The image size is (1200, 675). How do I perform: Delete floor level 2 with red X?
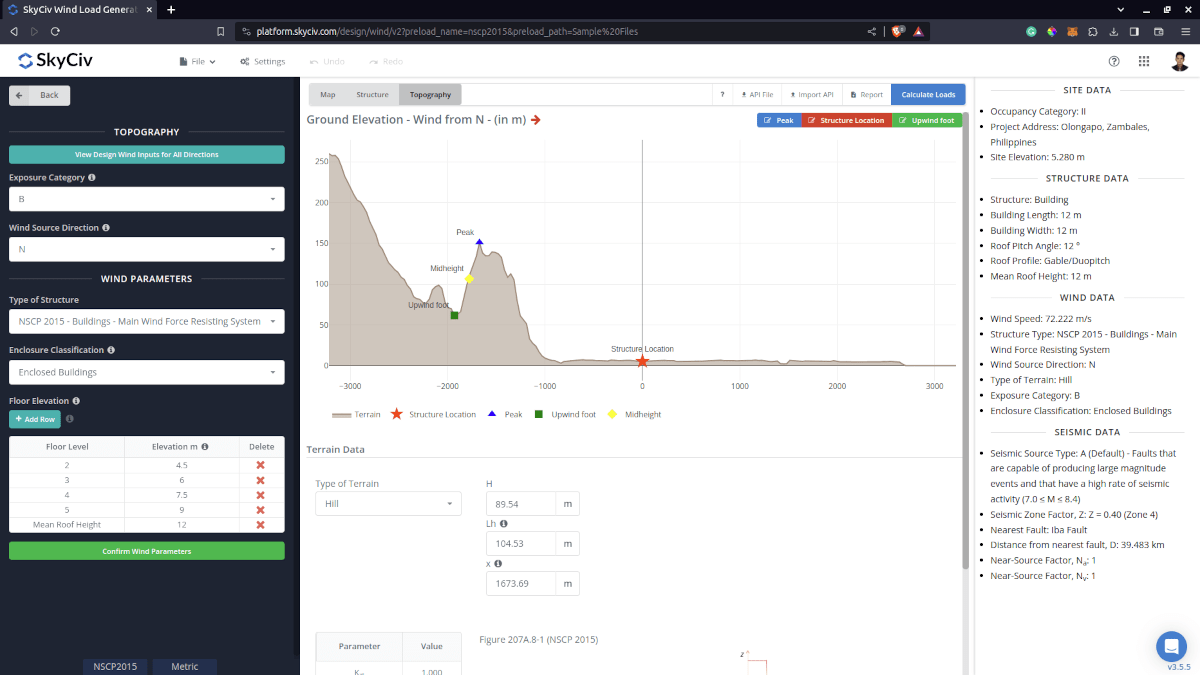(260, 465)
